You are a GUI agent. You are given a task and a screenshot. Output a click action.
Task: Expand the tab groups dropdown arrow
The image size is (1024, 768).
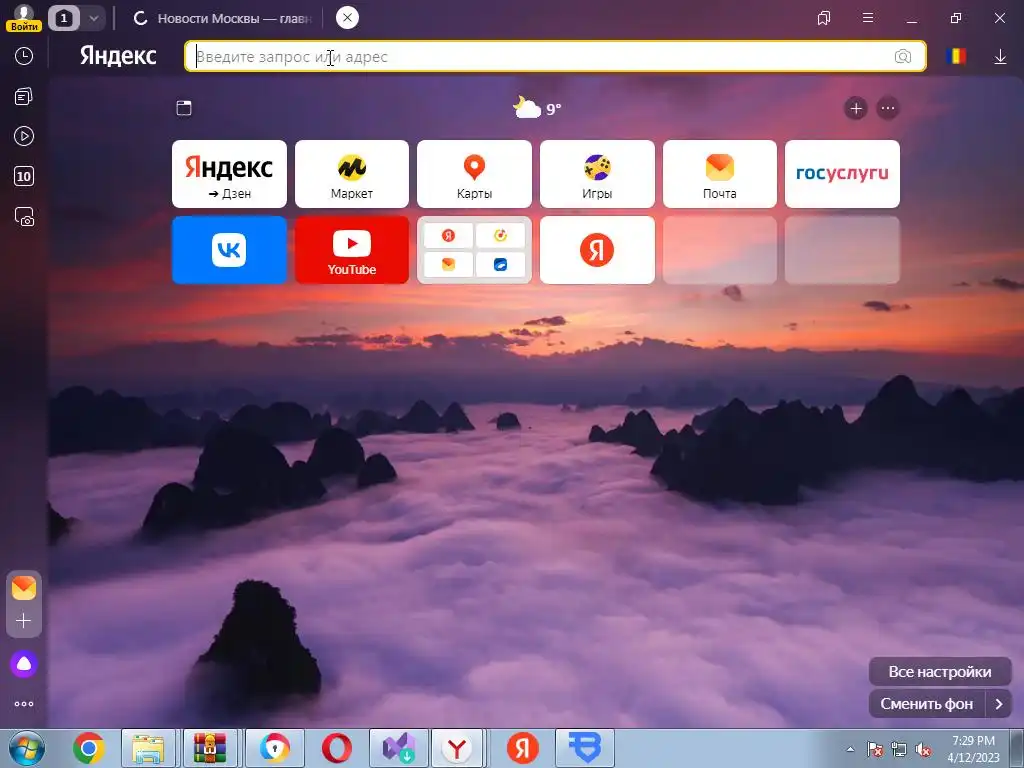coord(93,18)
